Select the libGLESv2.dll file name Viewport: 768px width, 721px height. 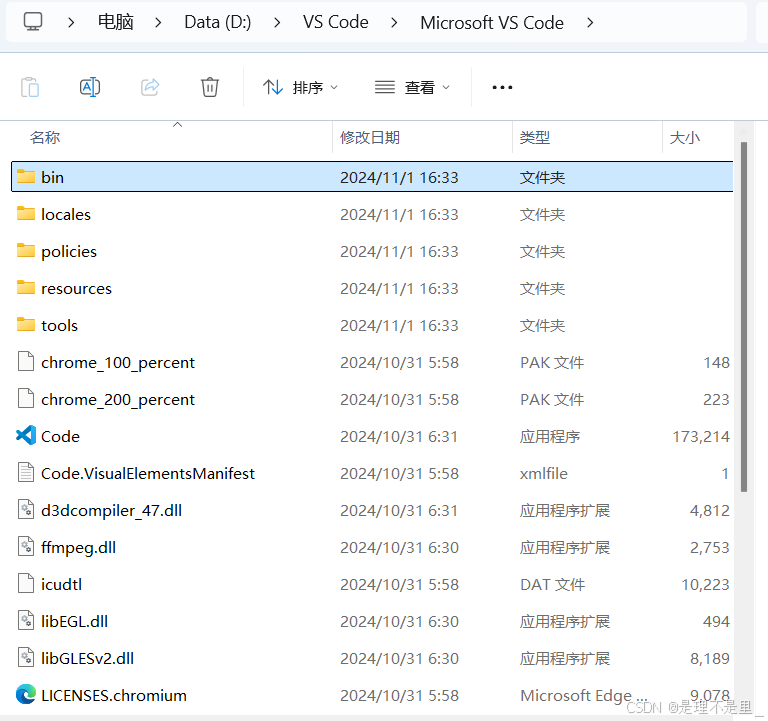tap(87, 658)
